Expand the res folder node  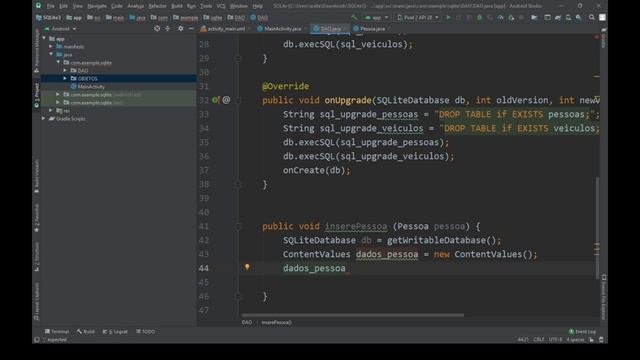(x=51, y=110)
